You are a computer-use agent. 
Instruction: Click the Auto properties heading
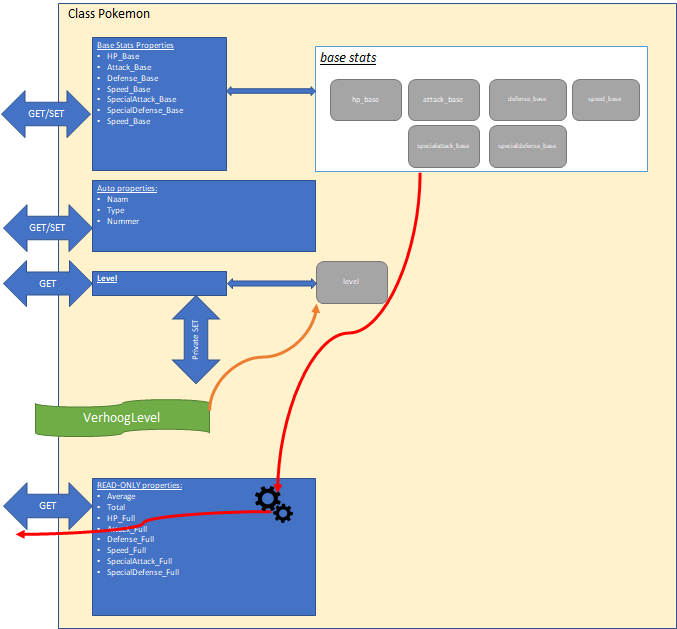point(126,188)
